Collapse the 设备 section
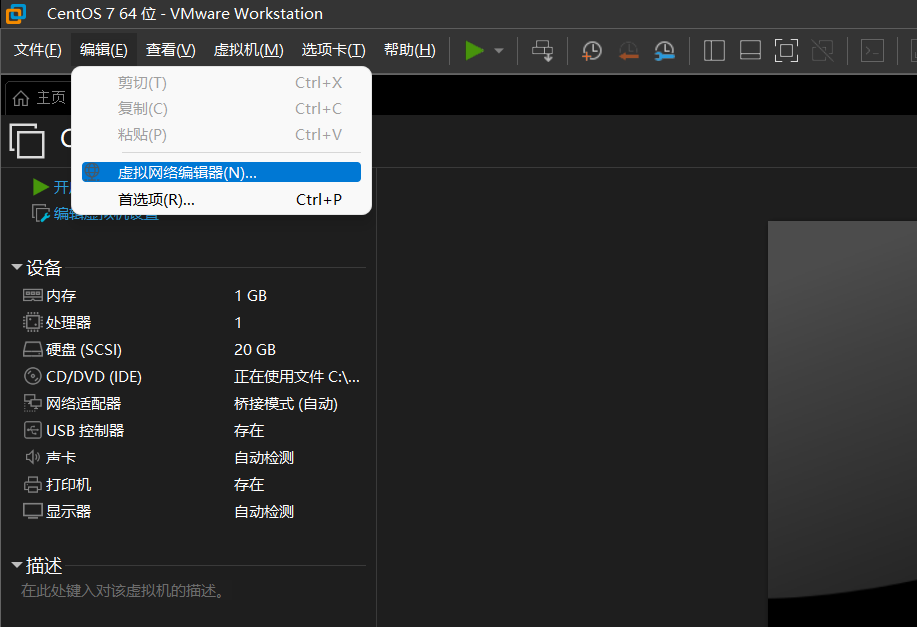Viewport: 917px width, 627px height. tap(17, 267)
